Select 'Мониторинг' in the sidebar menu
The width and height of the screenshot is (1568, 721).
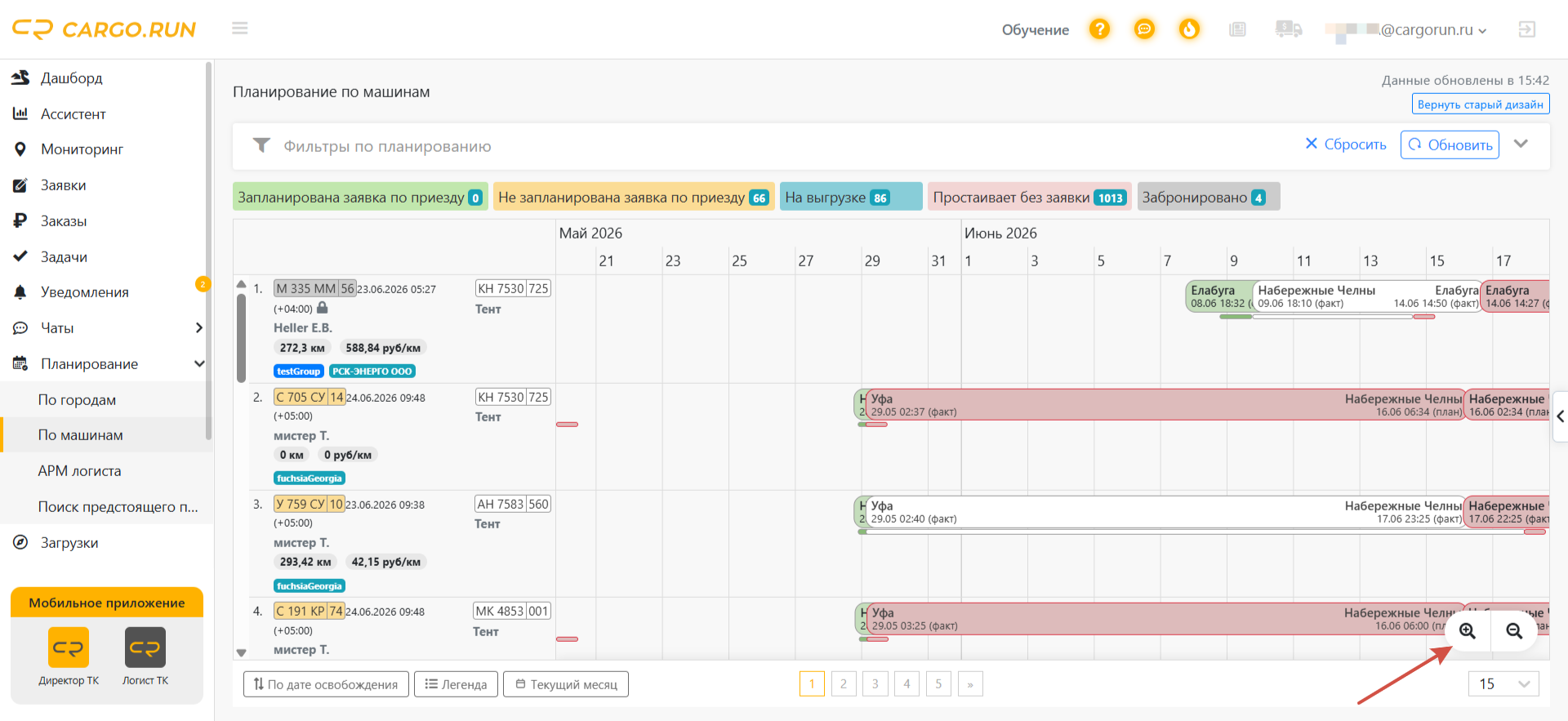(x=82, y=149)
